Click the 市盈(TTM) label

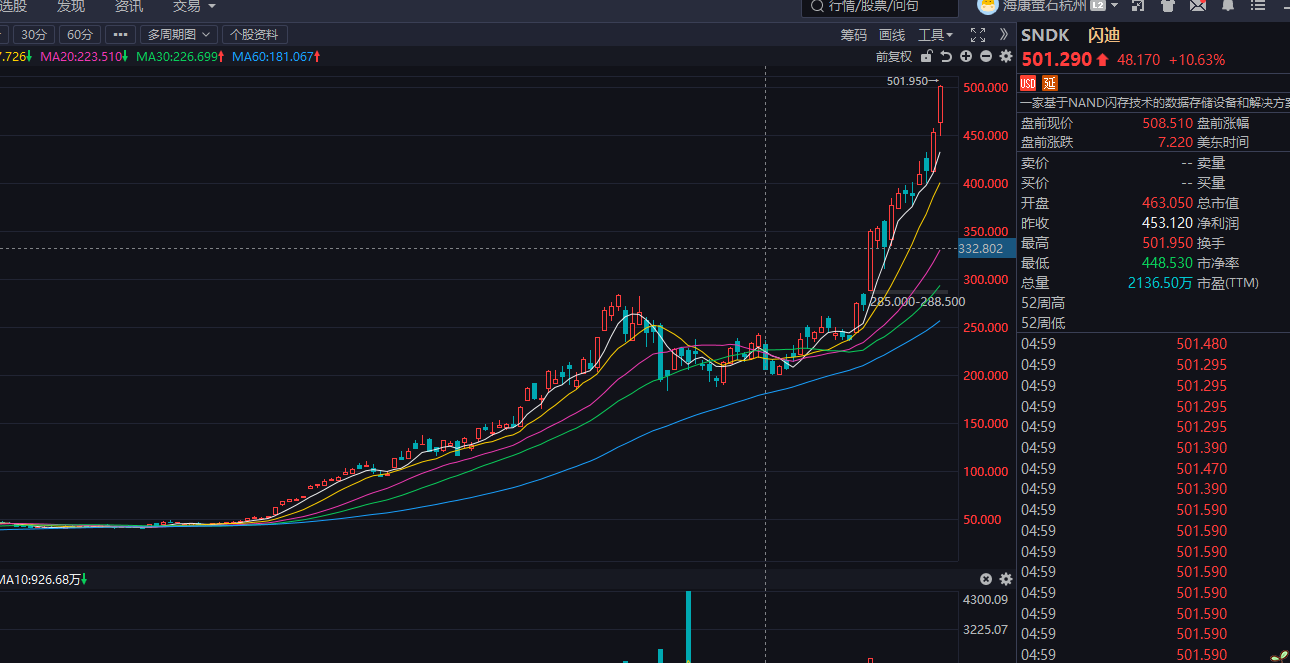(1228, 283)
